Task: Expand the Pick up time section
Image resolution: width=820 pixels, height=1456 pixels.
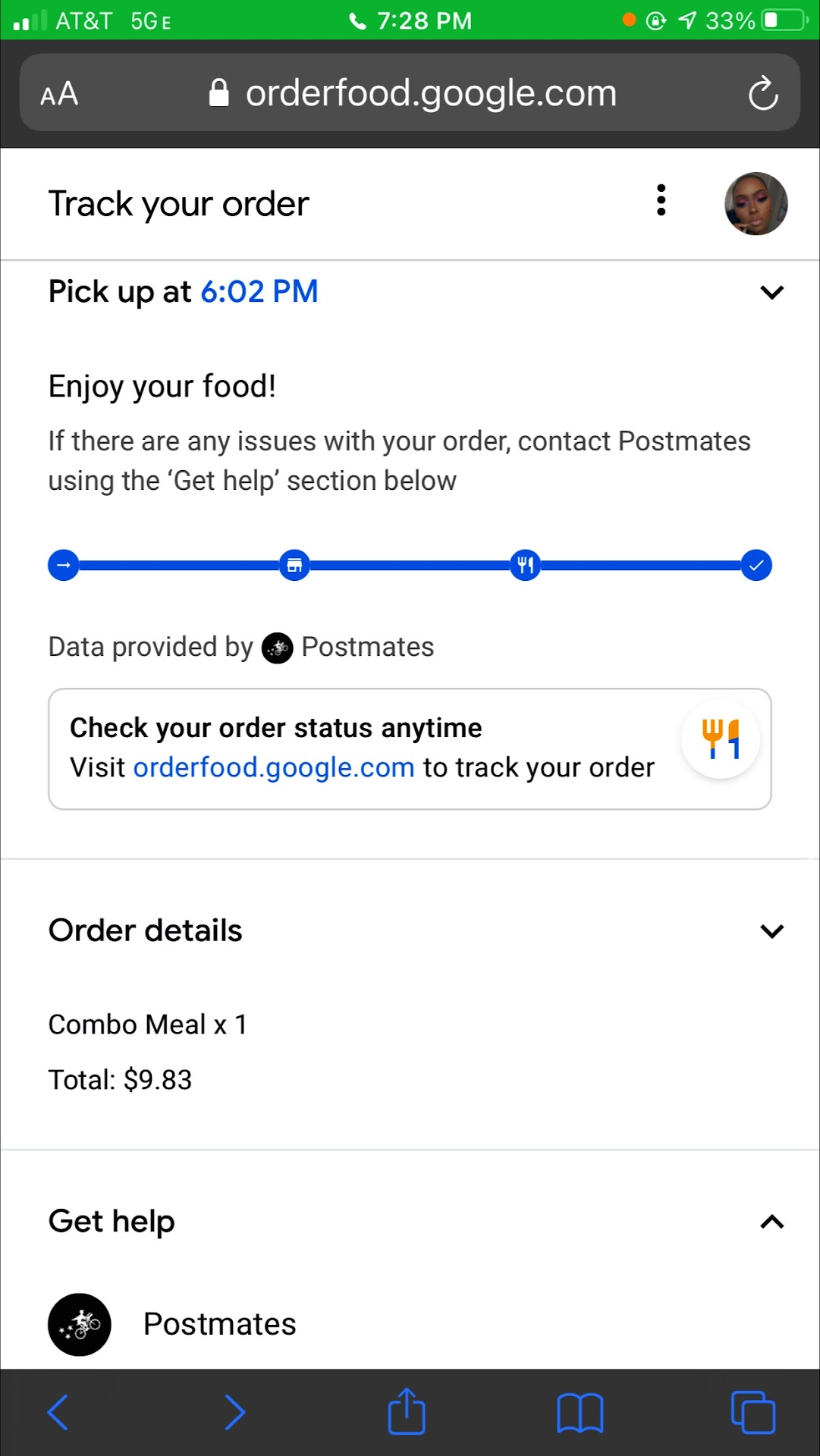Action: pos(771,292)
